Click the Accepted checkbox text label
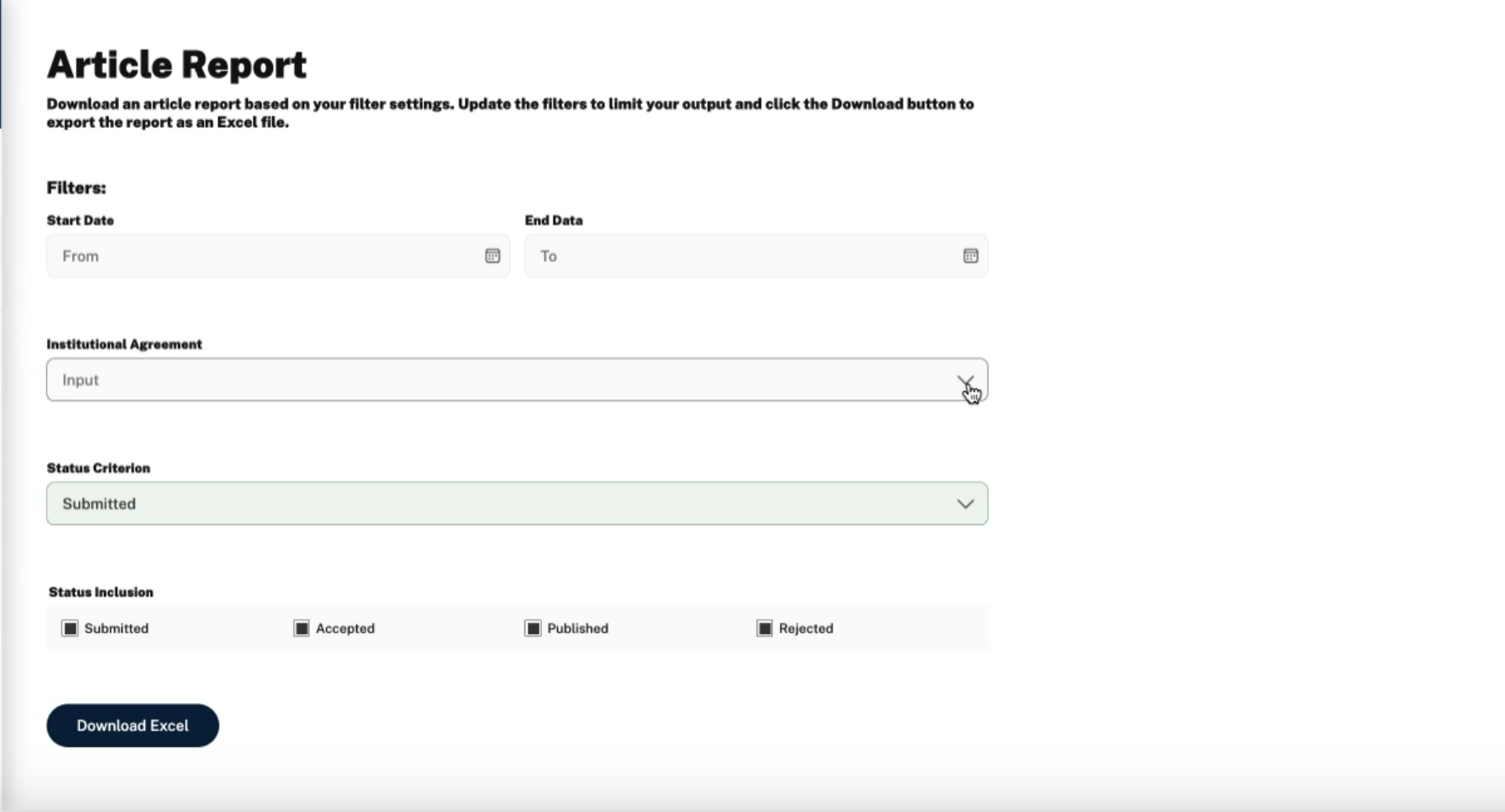 click(345, 629)
